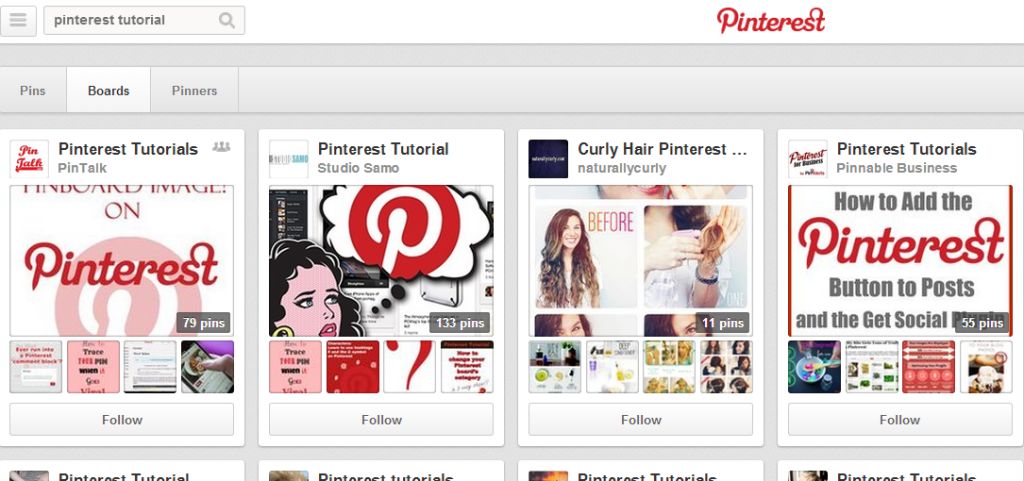Screen dimensions: 1024x481
Task: Follow the PinTalk Pinterest Tutorials board
Action: click(x=121, y=420)
